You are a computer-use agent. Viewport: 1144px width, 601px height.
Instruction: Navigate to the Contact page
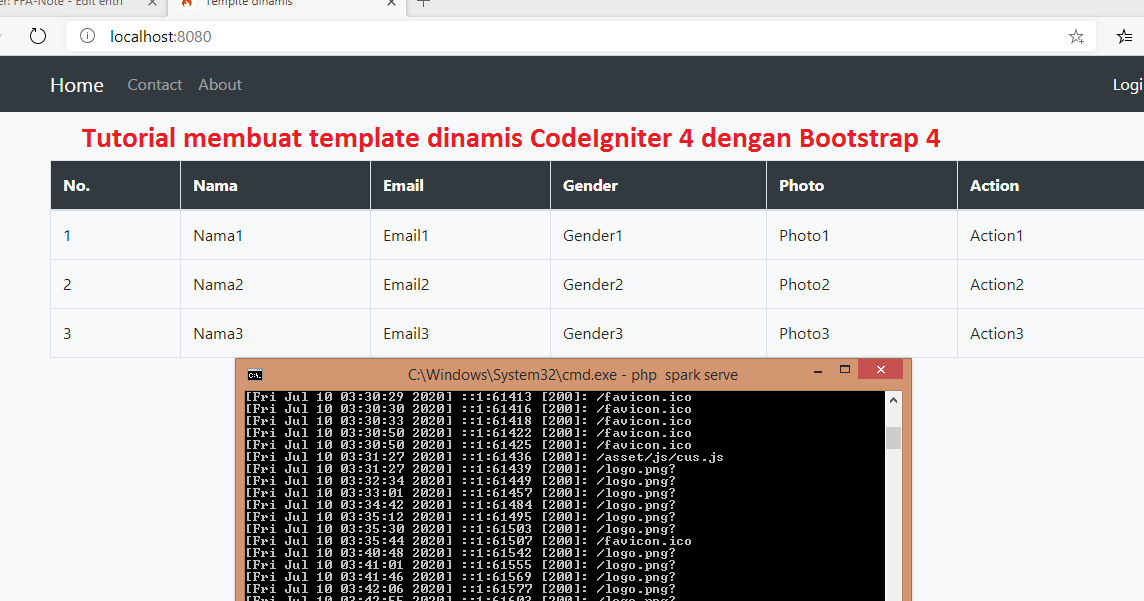point(154,84)
